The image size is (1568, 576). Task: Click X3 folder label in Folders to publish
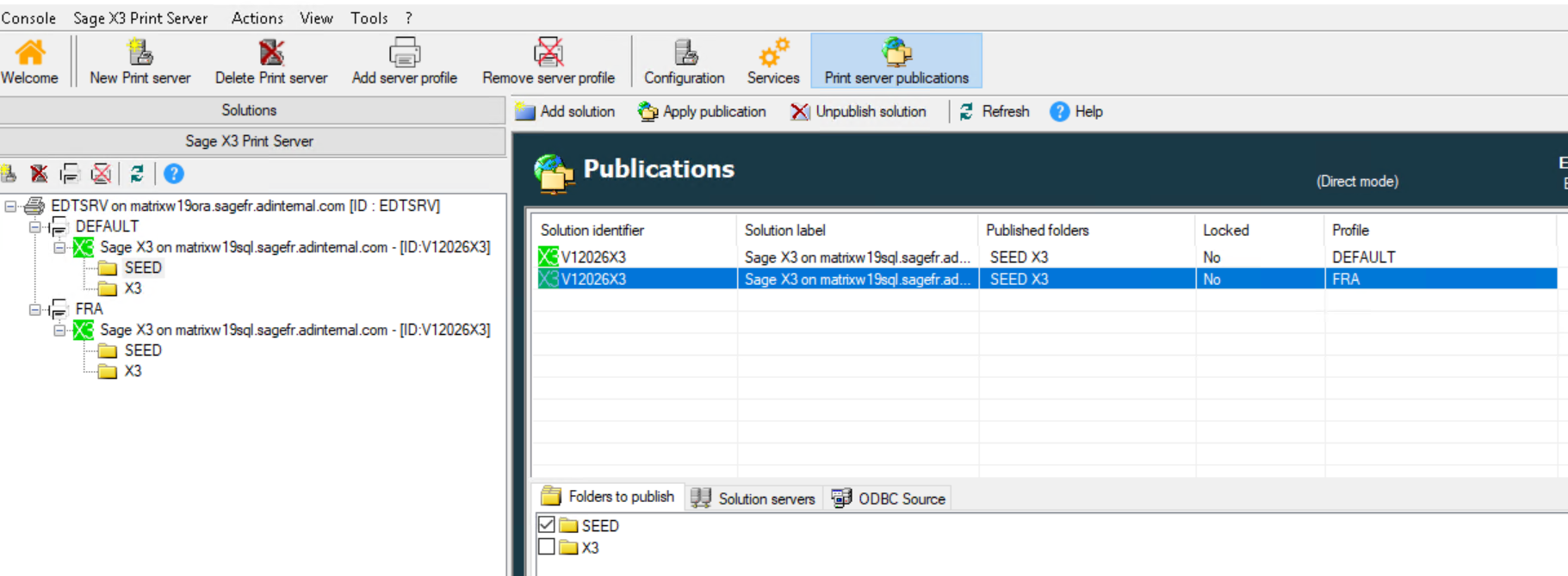[x=590, y=548]
